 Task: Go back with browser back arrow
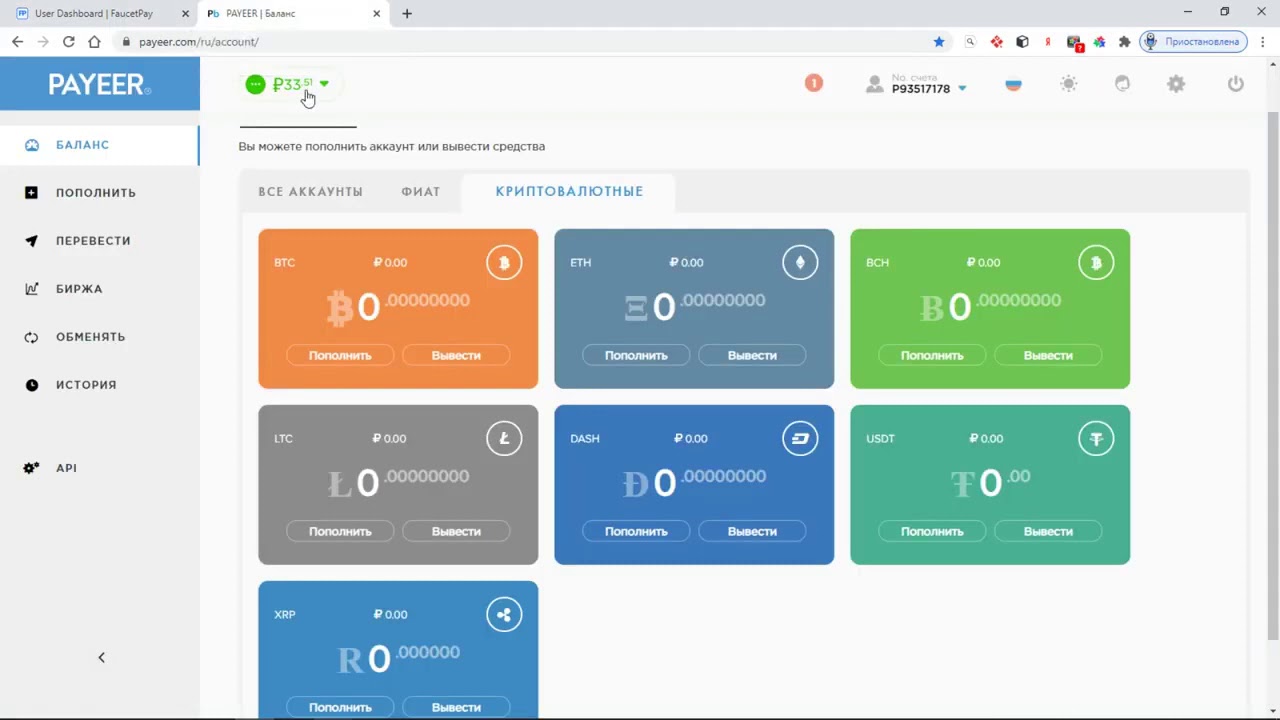tap(17, 42)
